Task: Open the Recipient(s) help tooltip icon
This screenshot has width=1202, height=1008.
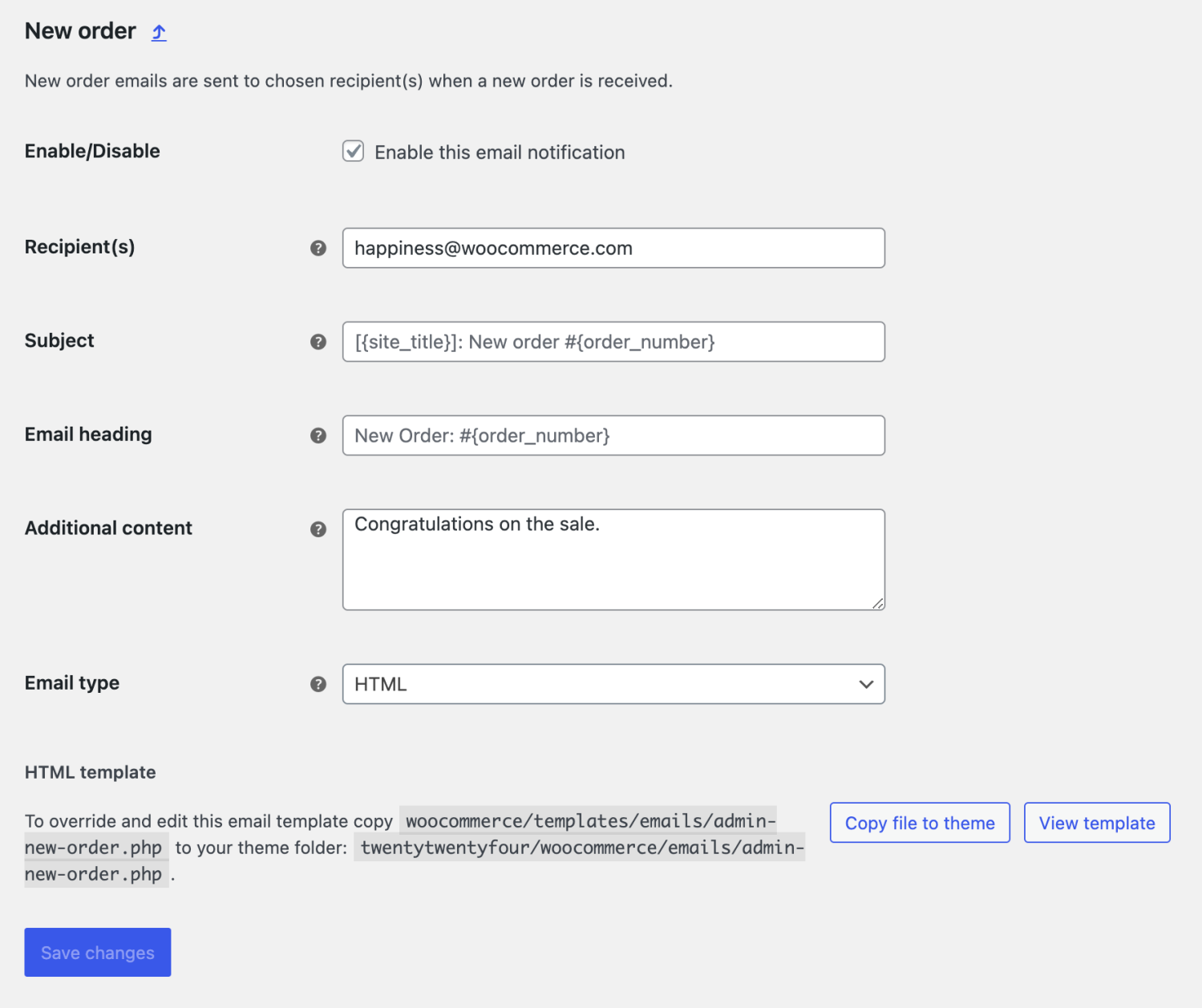Action: click(x=318, y=249)
